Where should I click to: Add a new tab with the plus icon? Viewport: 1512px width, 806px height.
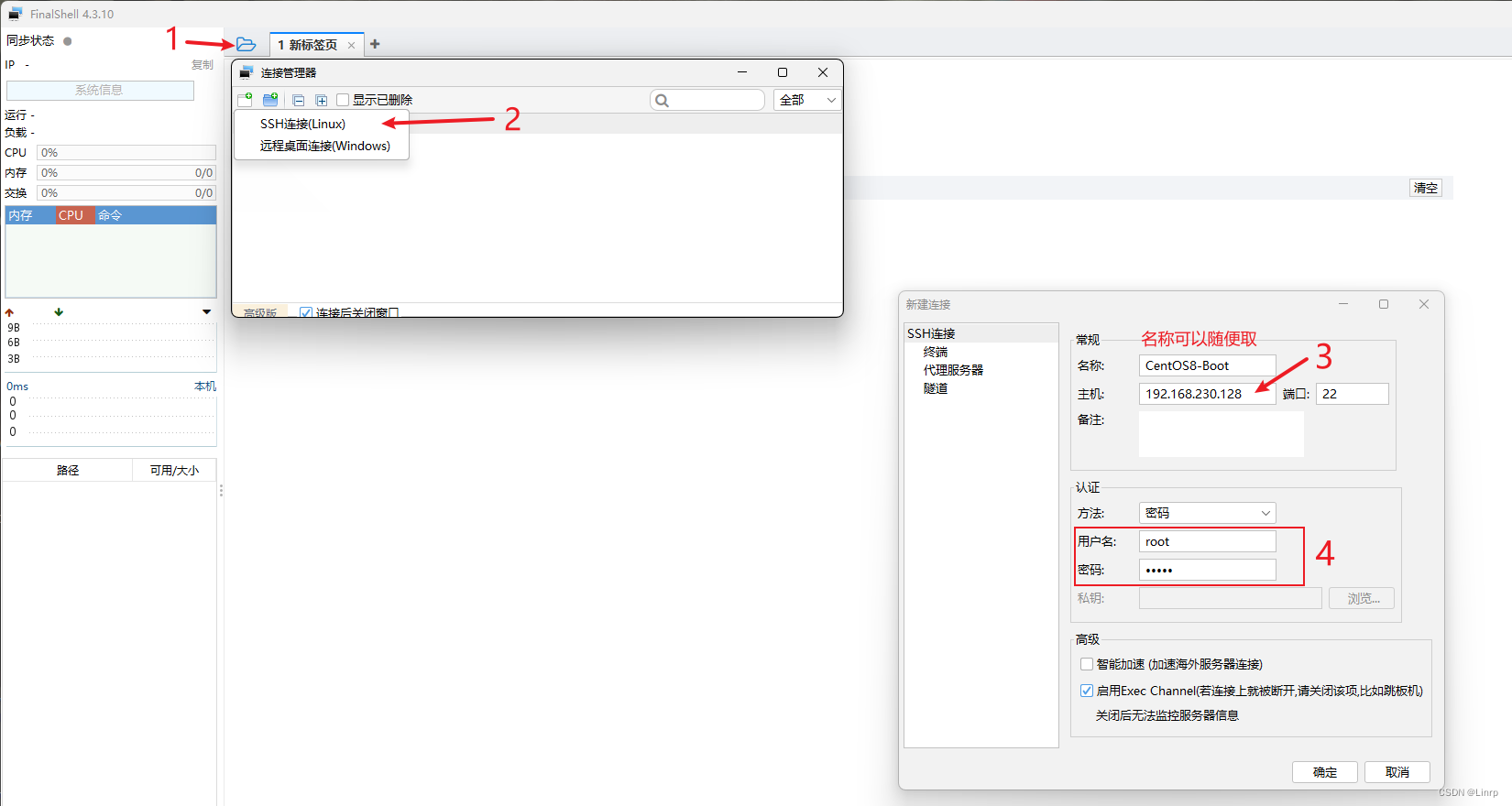coord(375,44)
